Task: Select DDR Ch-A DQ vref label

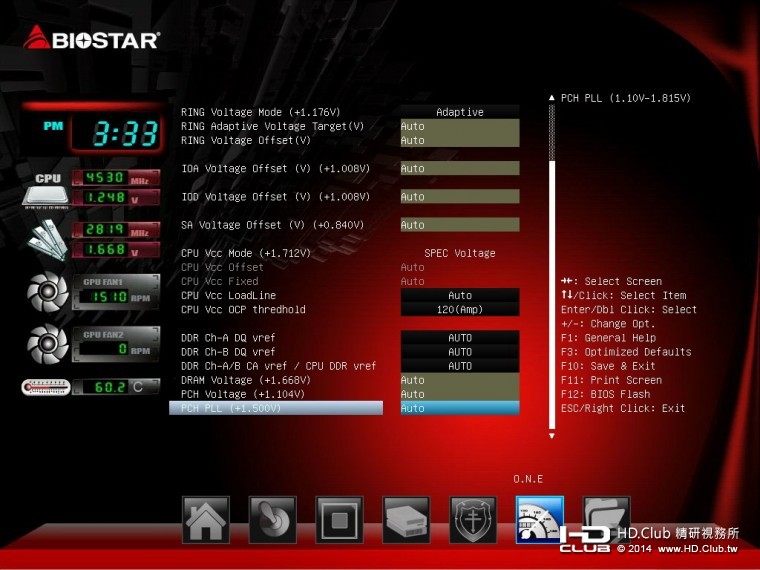Action: click(228, 337)
